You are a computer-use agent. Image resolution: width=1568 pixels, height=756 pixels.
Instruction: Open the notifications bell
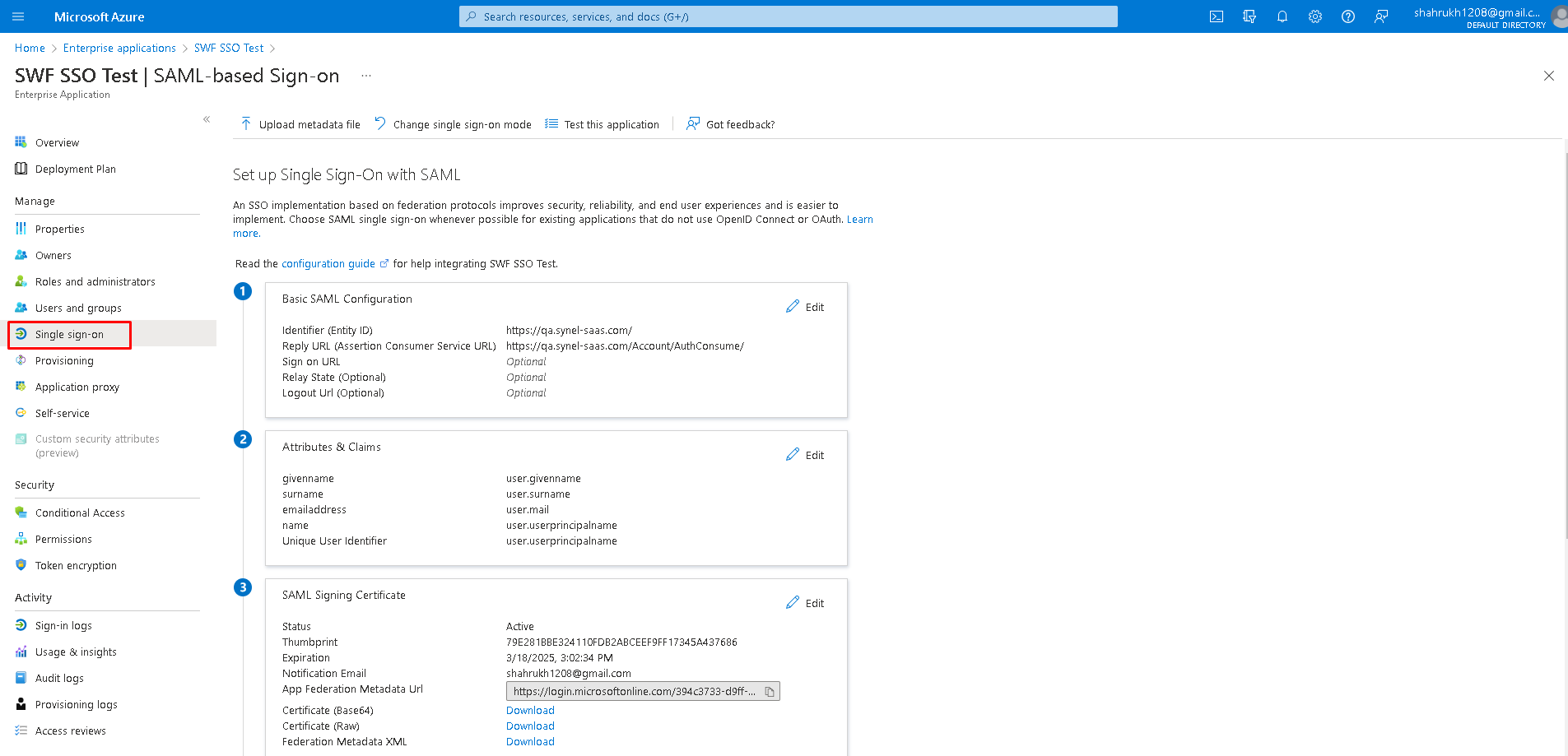click(1282, 16)
